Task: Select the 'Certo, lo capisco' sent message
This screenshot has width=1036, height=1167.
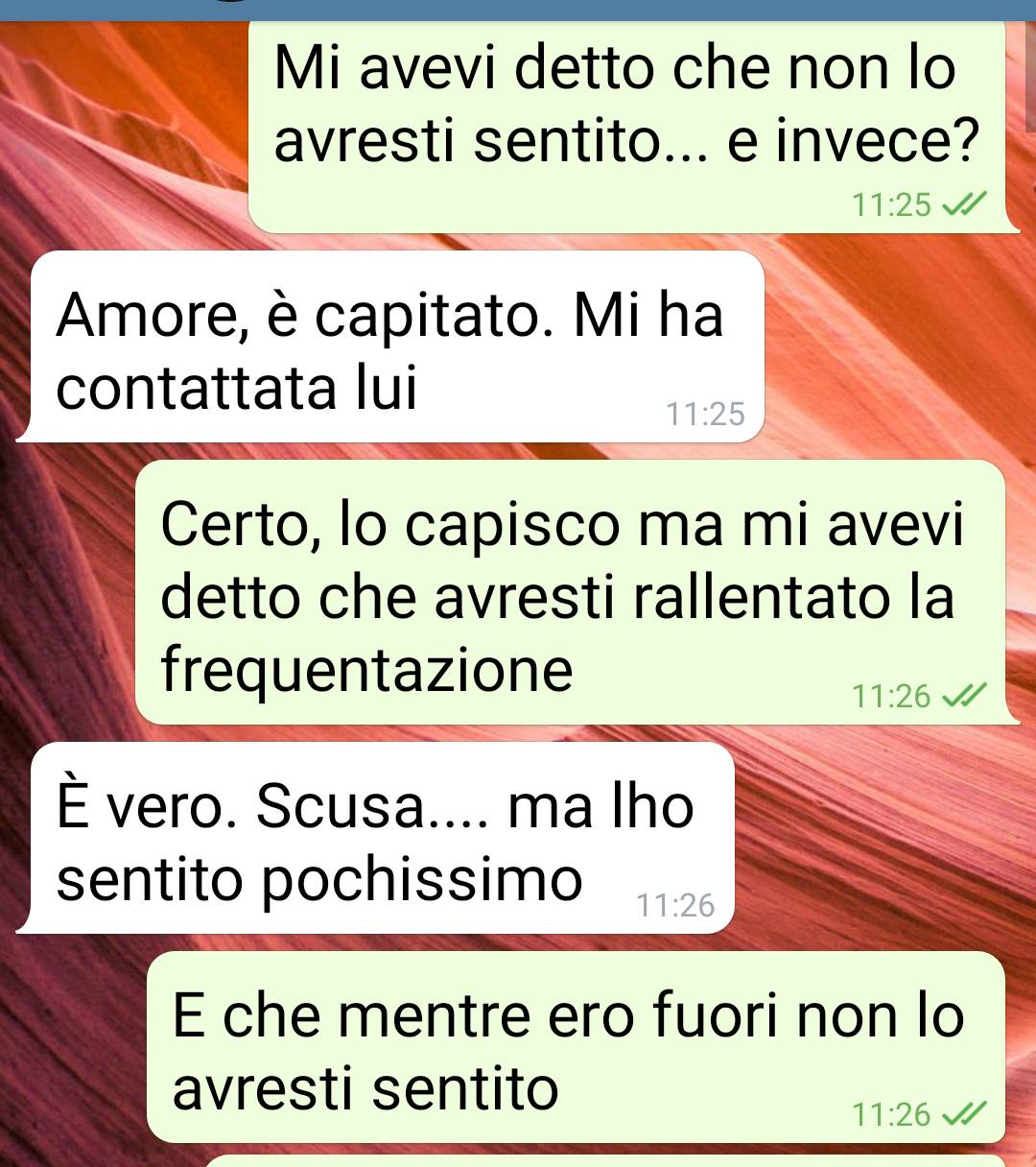Action: click(x=572, y=592)
